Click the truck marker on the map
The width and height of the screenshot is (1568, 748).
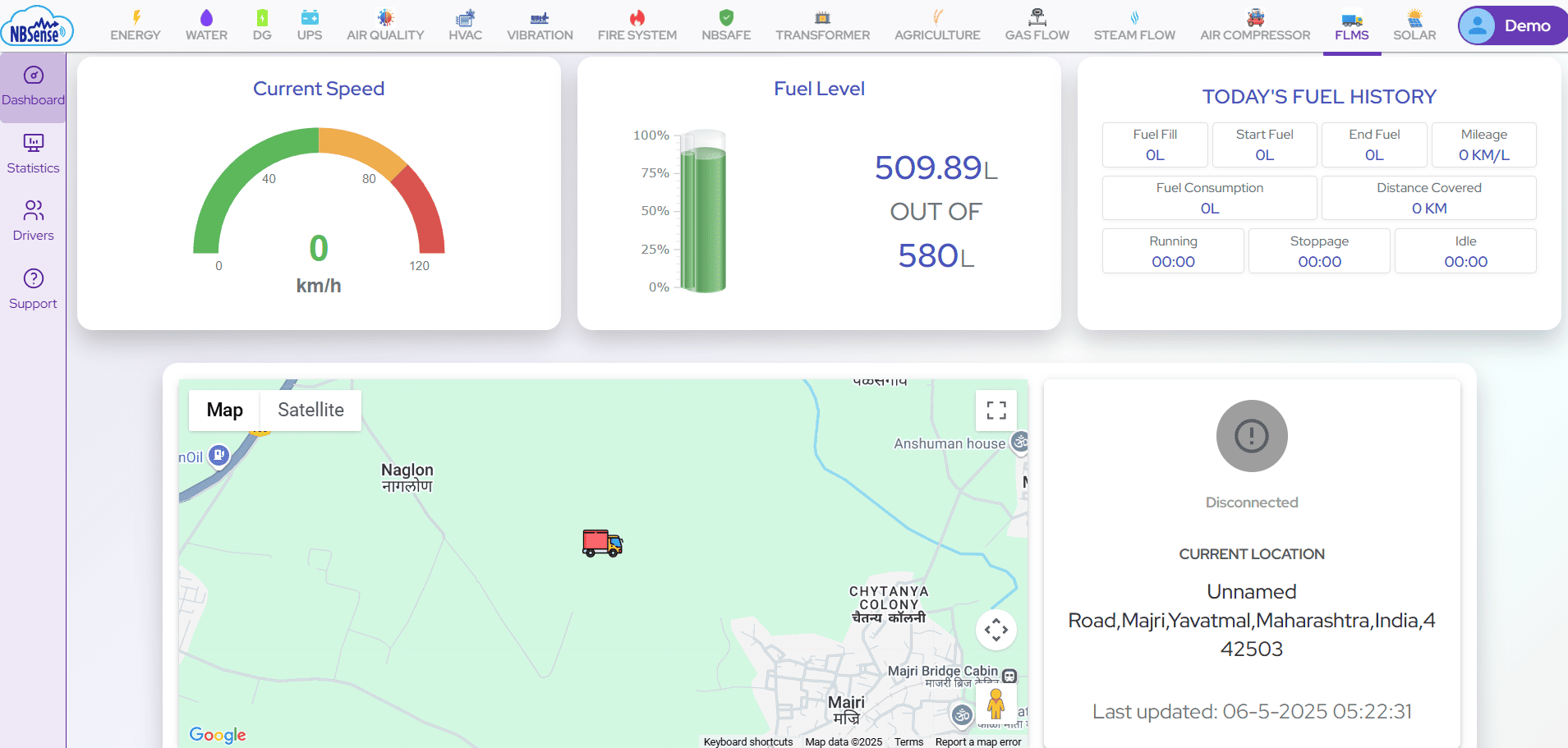[602, 544]
